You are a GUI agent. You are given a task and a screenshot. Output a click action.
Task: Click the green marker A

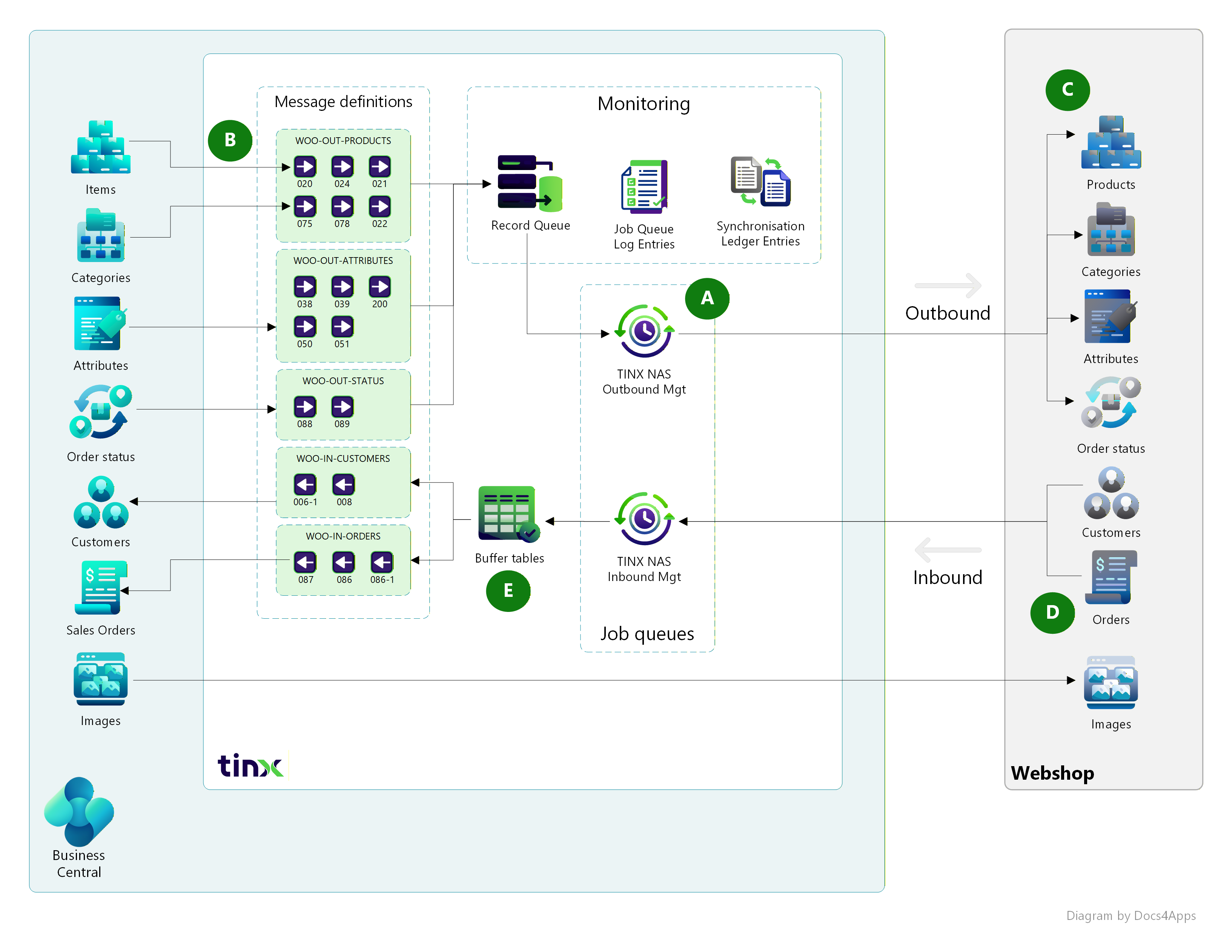707,298
